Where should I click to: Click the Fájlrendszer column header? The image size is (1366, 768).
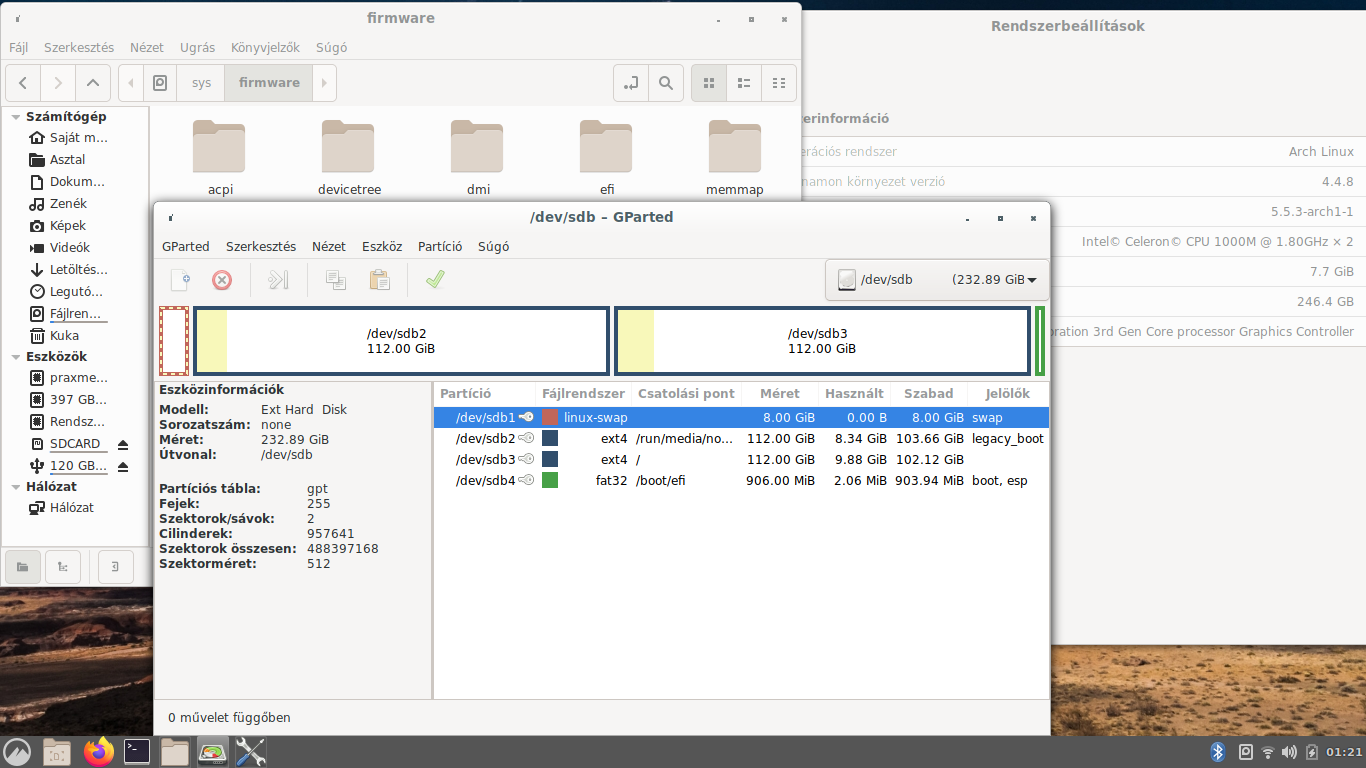(x=583, y=394)
